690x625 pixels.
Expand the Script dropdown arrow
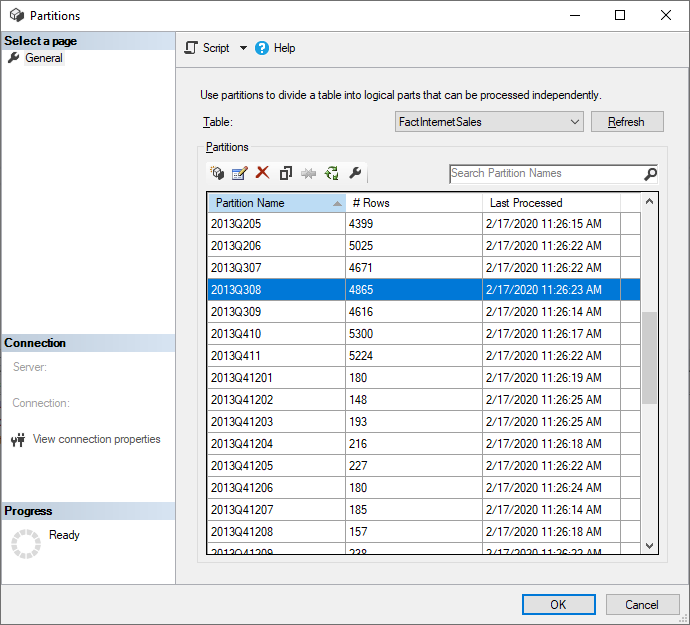point(243,48)
